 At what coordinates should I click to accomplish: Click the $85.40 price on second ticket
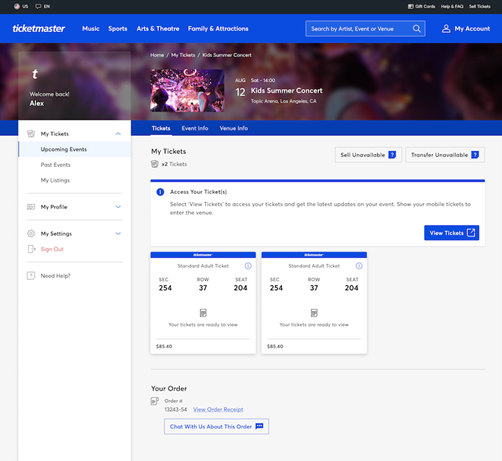pos(275,346)
